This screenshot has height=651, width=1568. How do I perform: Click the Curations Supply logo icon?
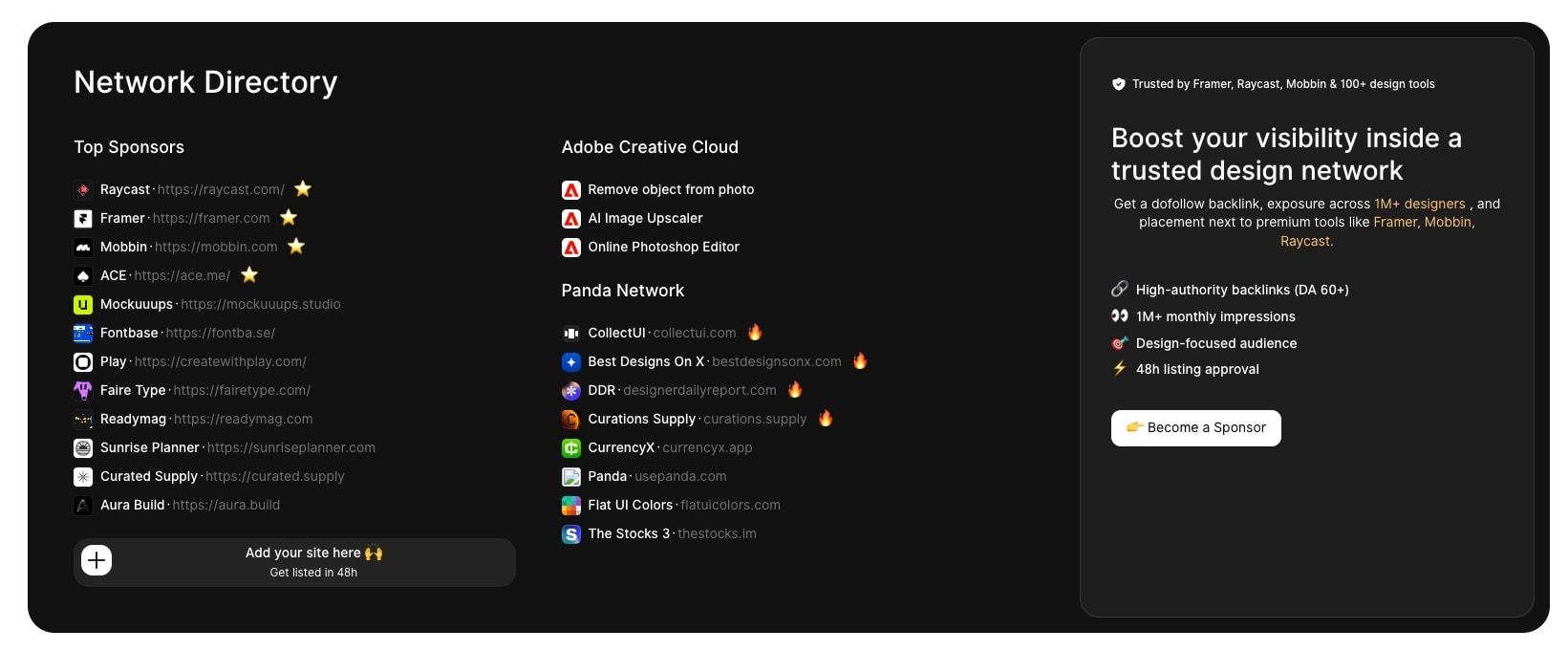[571, 419]
